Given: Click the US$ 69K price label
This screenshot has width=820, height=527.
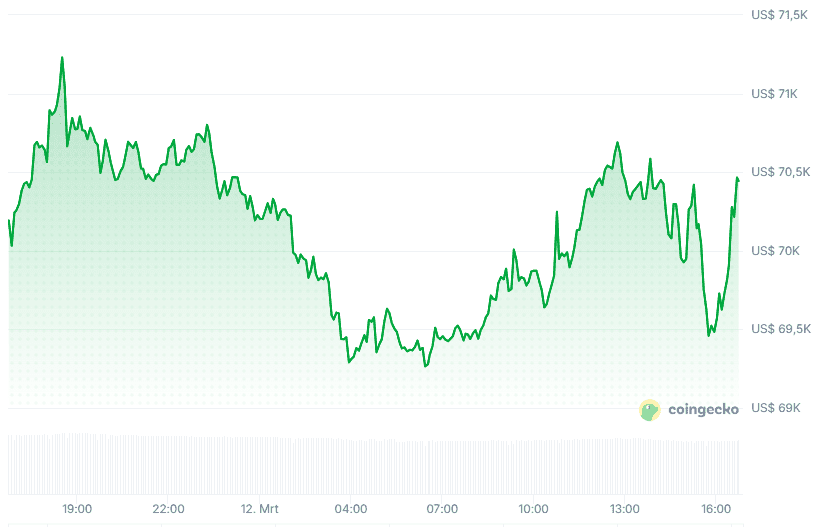Looking at the screenshot, I should tap(774, 408).
